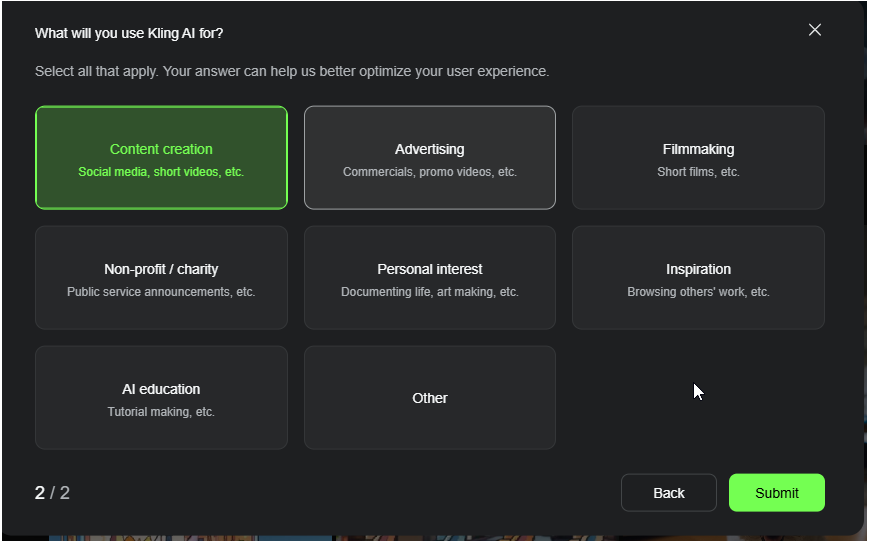The image size is (871, 541).
Task: Close the Kling AI survey dialog
Action: 814,30
